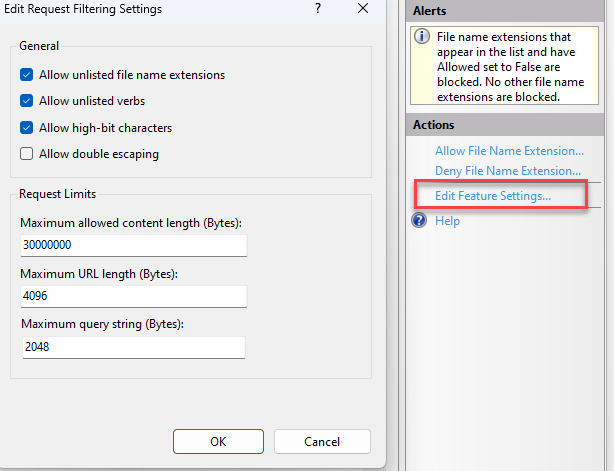614x471 pixels.
Task: Click the Help text link in Actions
Action: coord(447,221)
